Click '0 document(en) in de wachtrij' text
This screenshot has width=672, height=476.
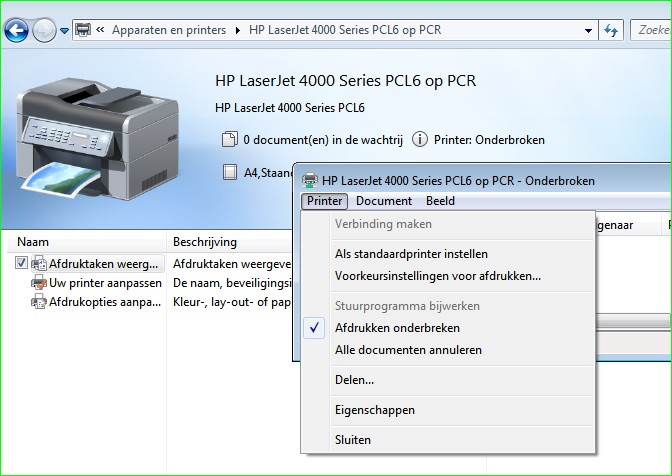point(323,140)
